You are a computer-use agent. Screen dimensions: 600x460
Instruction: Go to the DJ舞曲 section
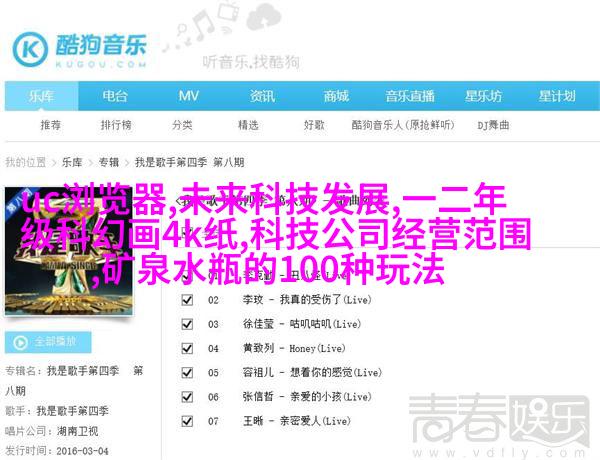pos(493,125)
